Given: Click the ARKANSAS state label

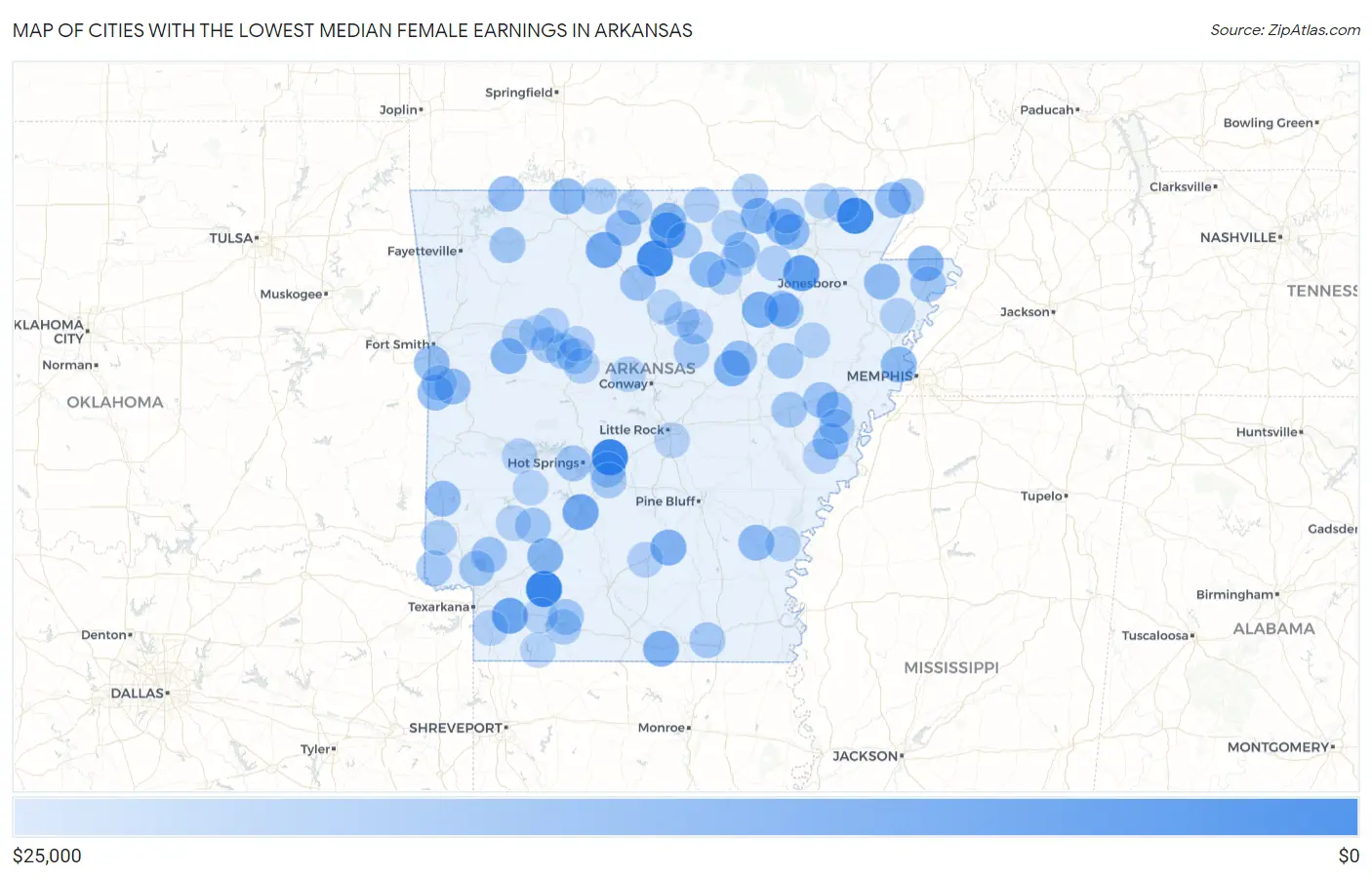Looking at the screenshot, I should pos(650,369).
